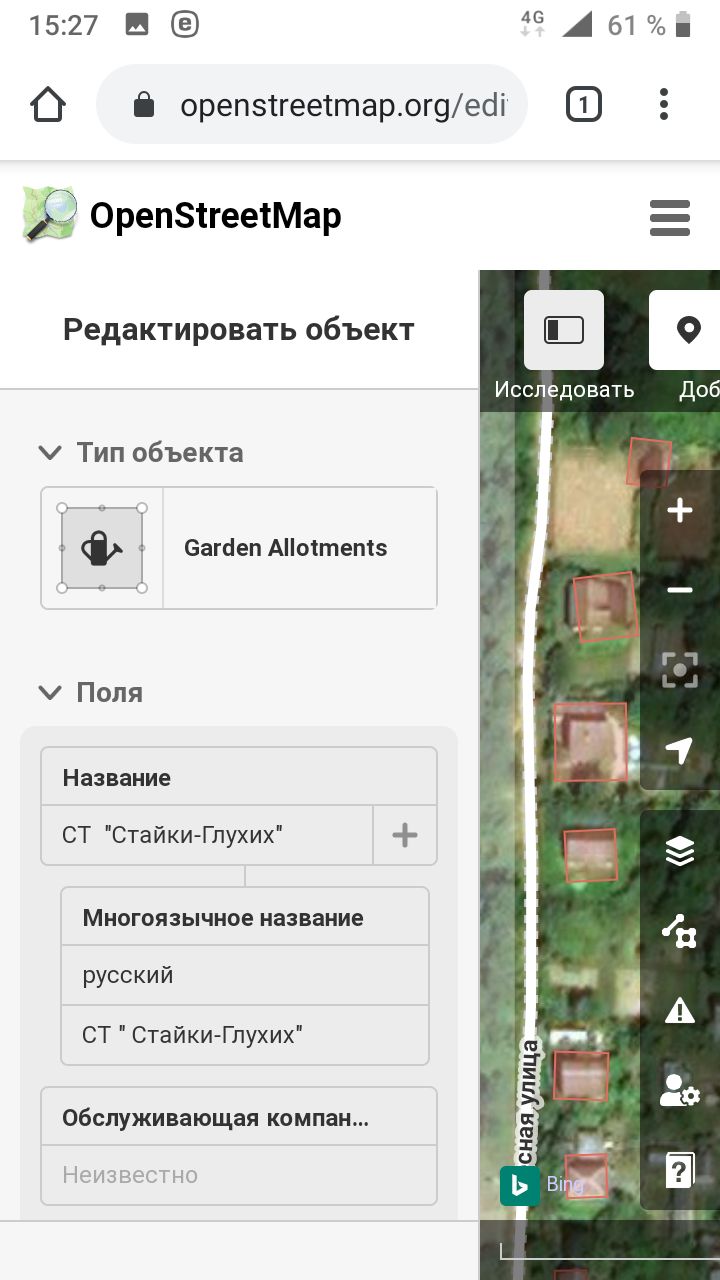Select the русский language field
This screenshot has width=720, height=1280.
[245, 975]
